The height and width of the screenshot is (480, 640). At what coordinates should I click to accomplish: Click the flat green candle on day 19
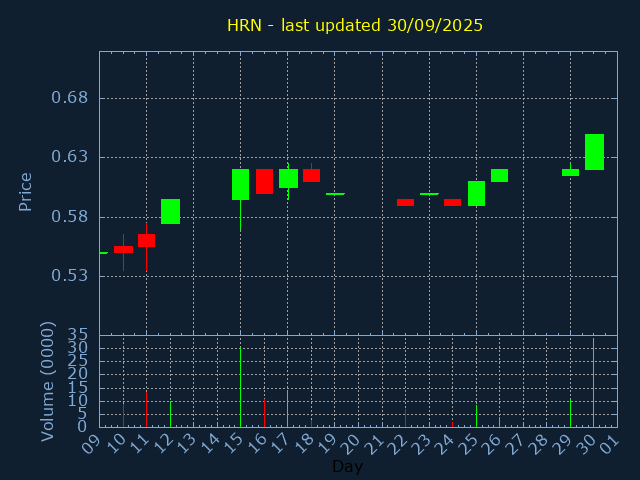(x=335, y=194)
